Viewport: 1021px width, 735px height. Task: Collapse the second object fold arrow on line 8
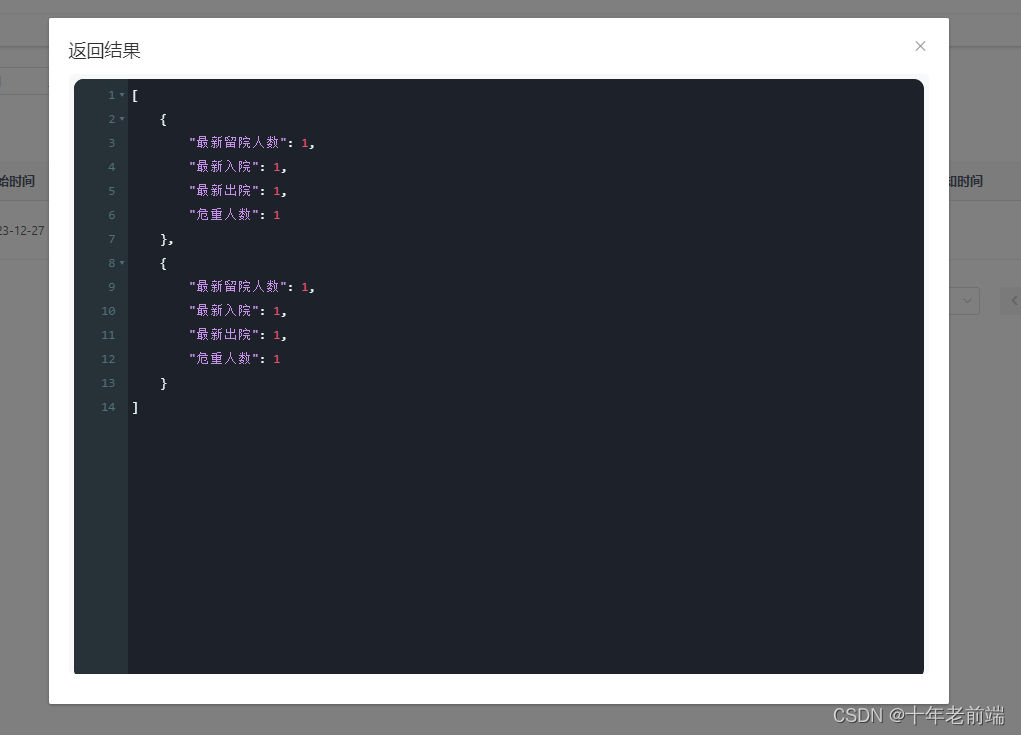tap(122, 263)
